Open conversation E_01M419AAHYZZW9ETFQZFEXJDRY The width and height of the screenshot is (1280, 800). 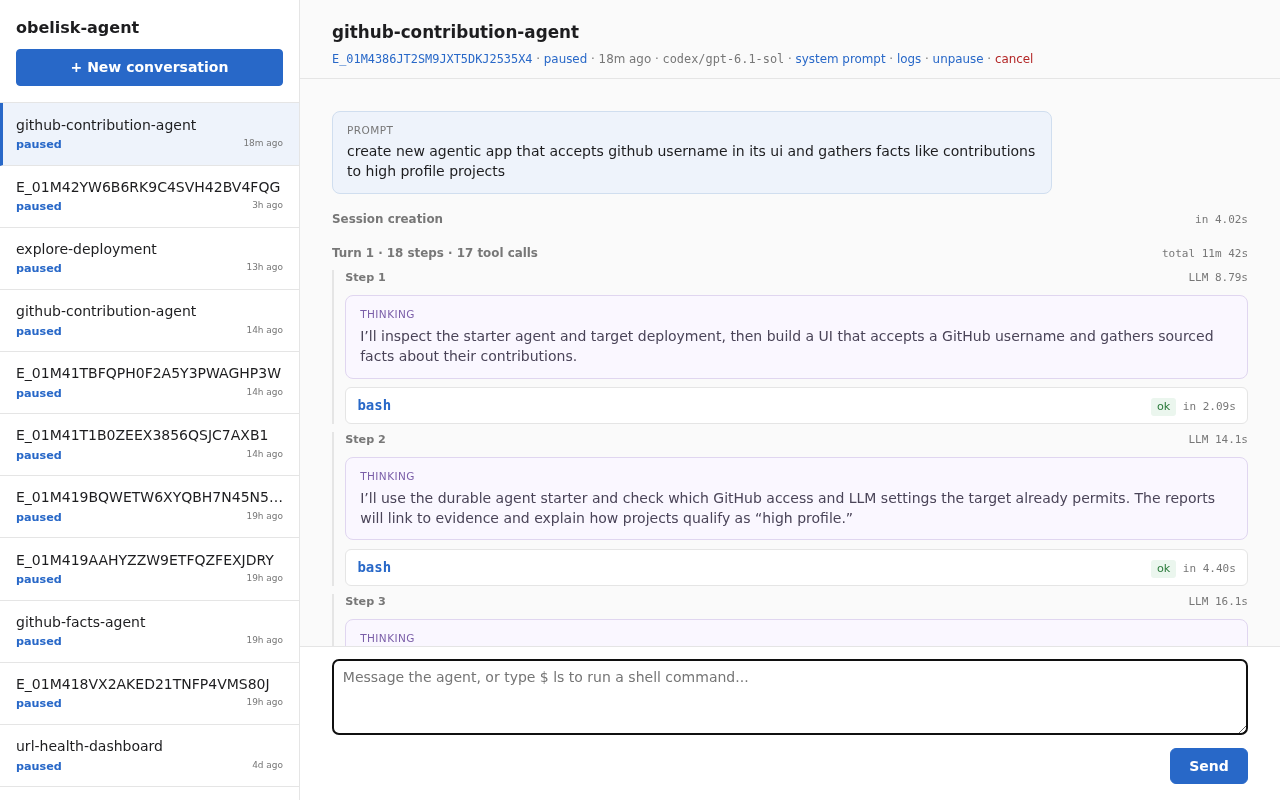[149, 569]
